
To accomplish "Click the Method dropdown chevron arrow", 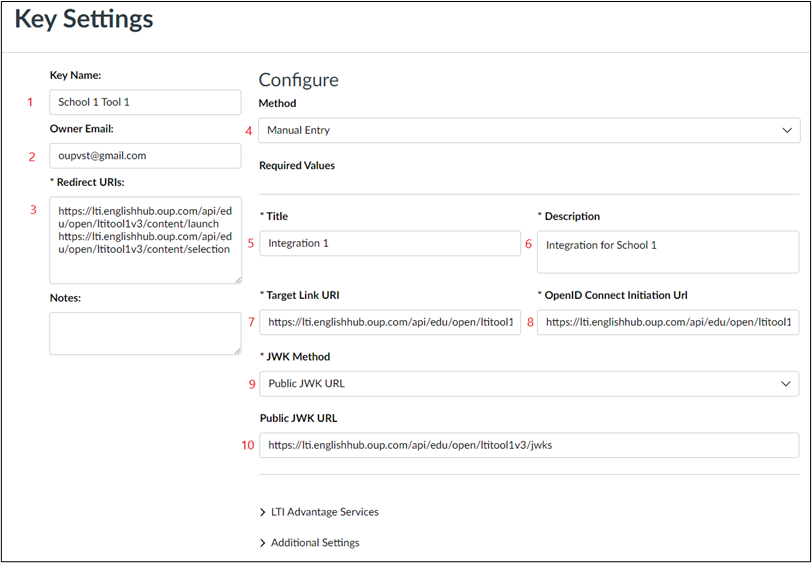I will (x=787, y=130).
